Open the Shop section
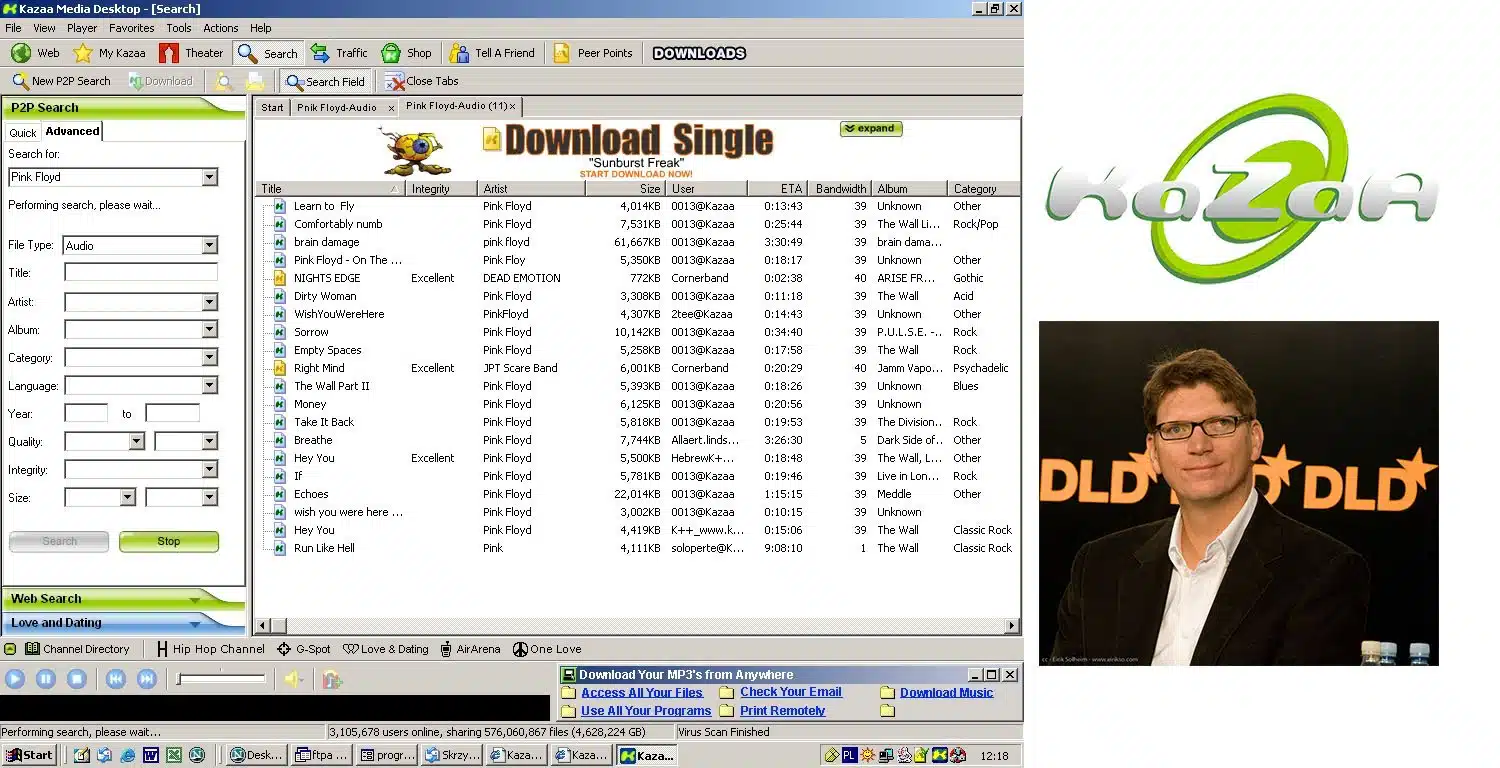Viewport: 1500px width, 768px height. point(407,53)
